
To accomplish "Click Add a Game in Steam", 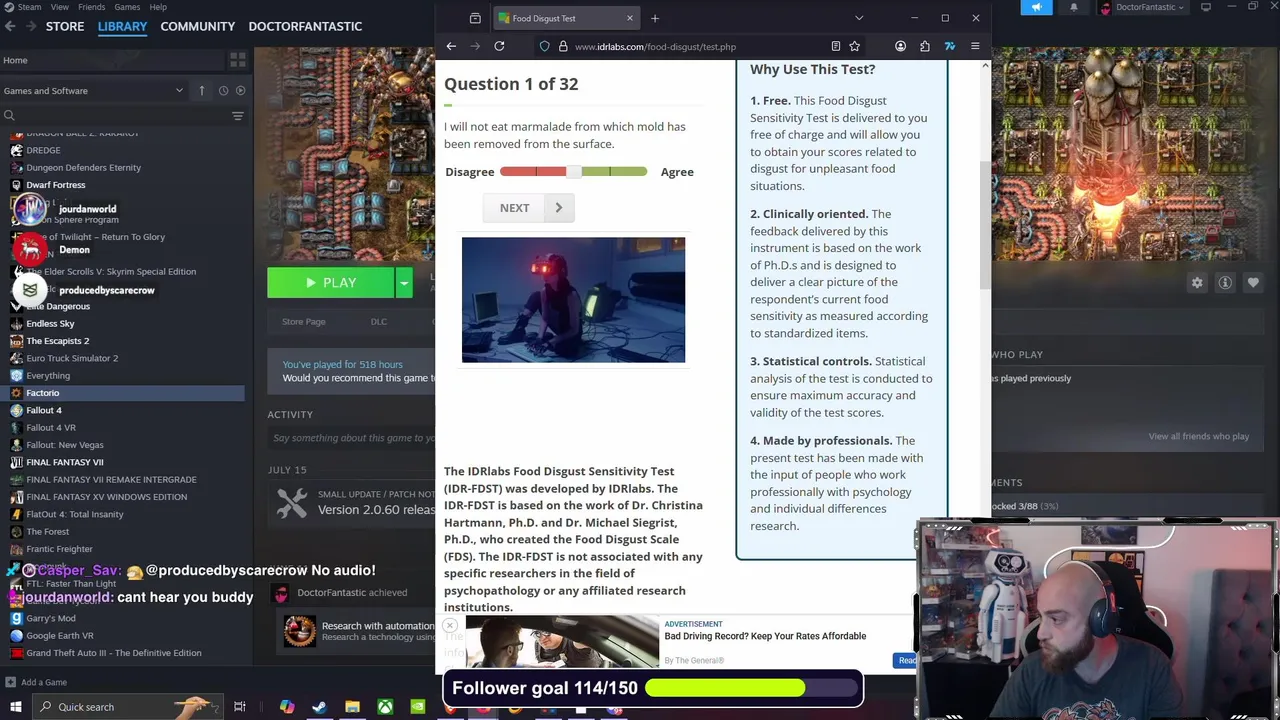I will coord(36,682).
